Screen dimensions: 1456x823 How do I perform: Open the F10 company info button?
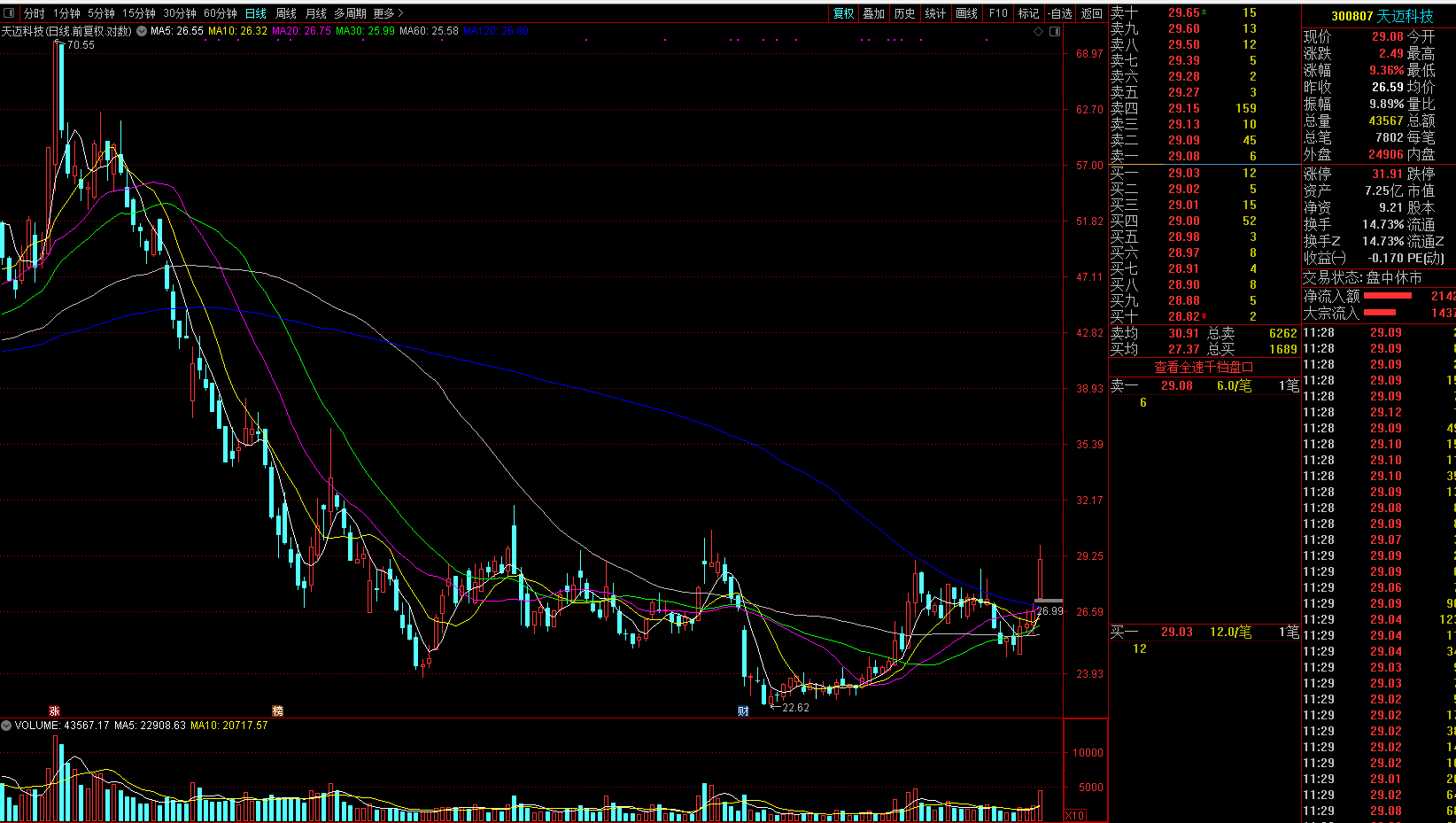point(998,13)
